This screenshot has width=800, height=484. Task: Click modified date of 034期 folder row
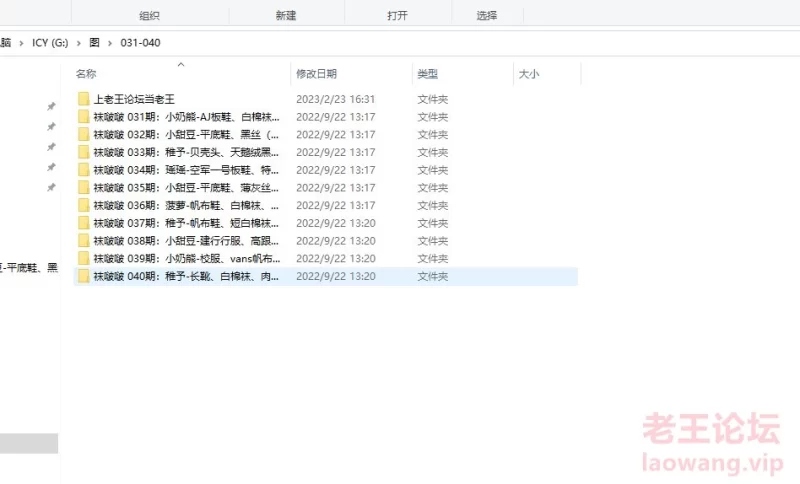336,170
